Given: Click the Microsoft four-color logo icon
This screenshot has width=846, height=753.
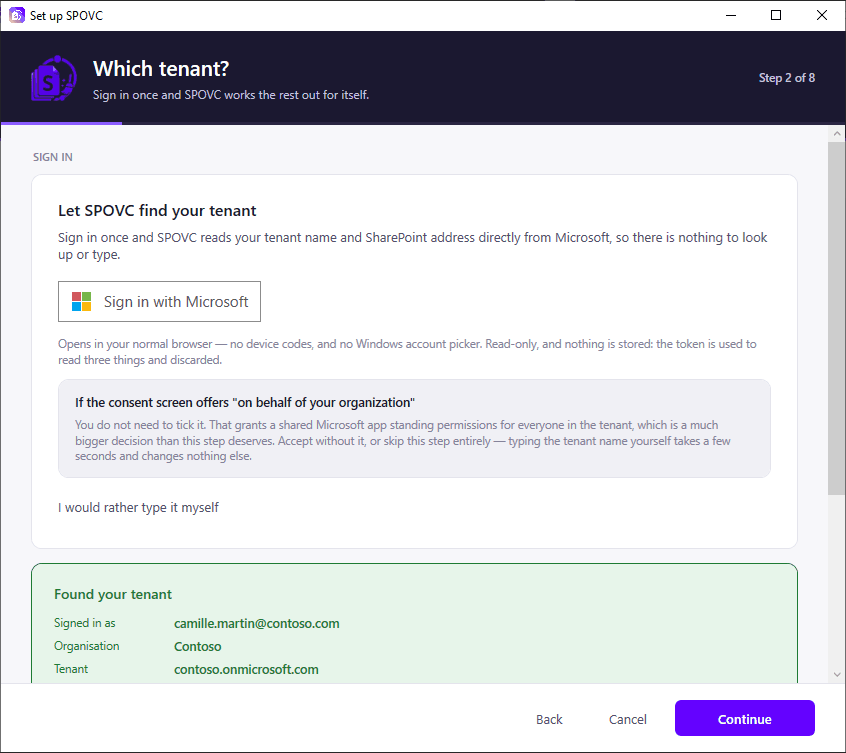Looking at the screenshot, I should 81,302.
